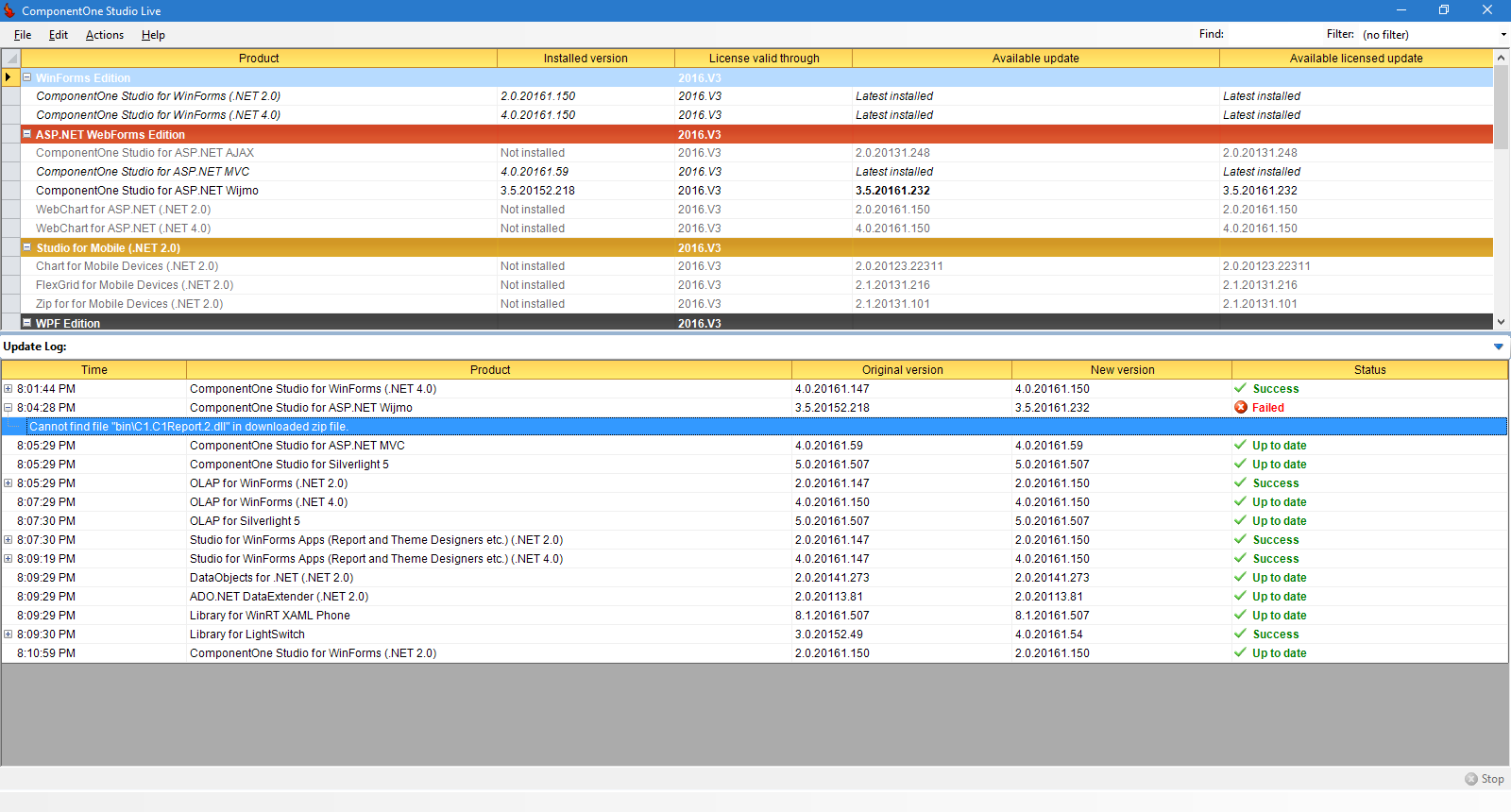Open the File menu
The image size is (1511, 812).
(x=23, y=35)
